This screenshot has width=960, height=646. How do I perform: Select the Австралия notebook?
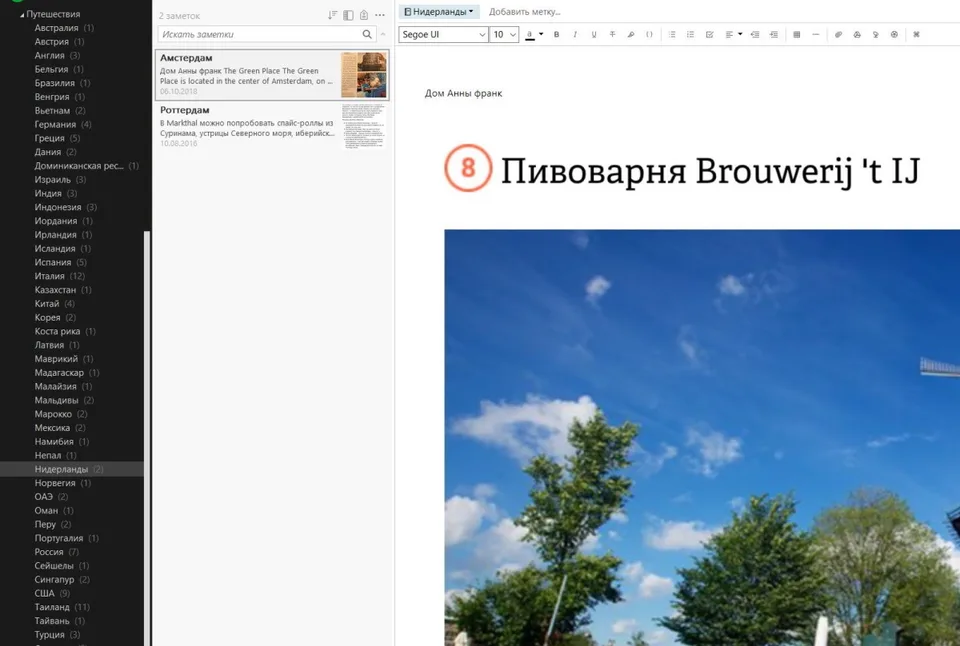[x=64, y=28]
